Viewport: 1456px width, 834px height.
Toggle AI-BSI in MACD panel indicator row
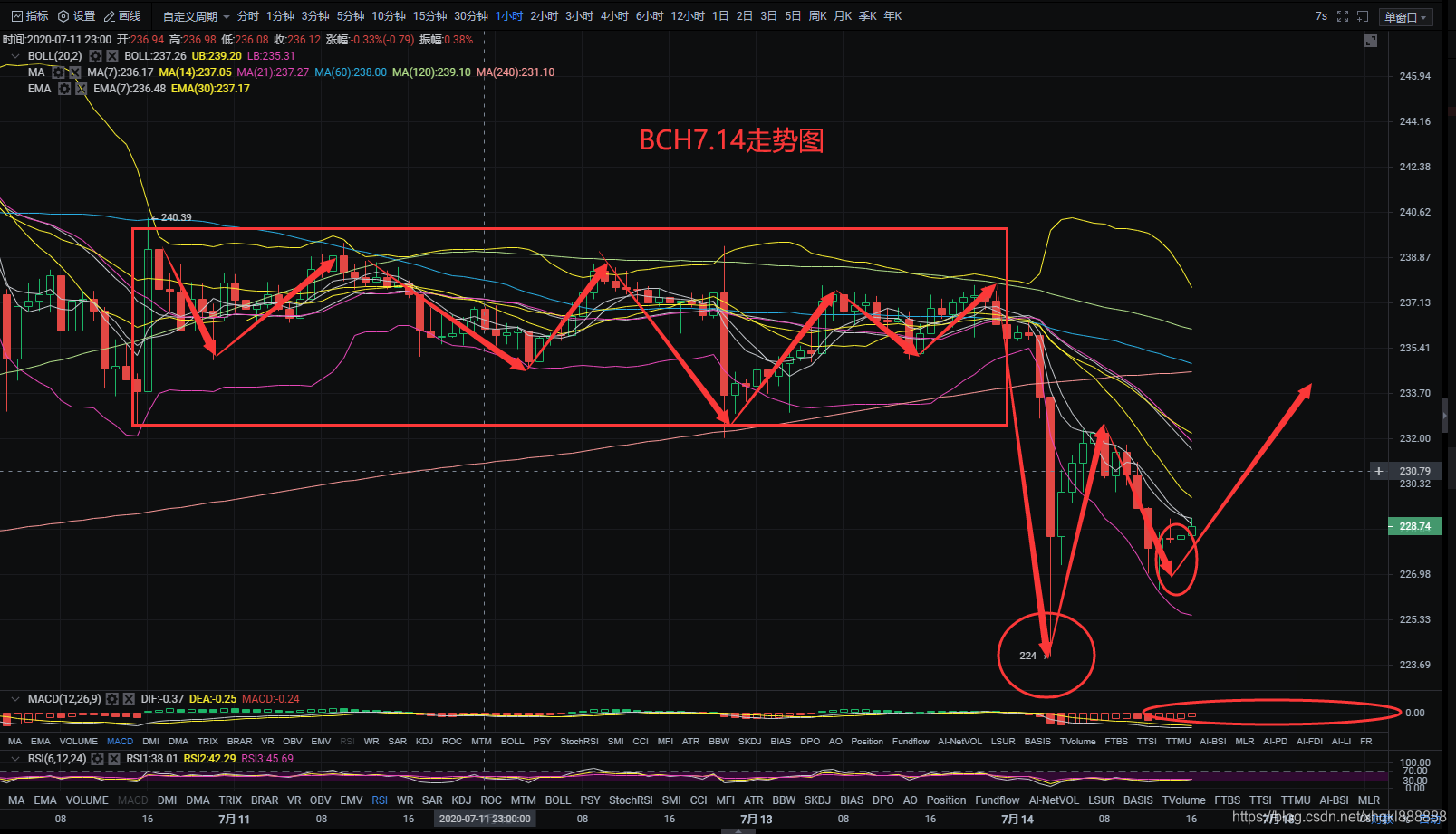1213,742
